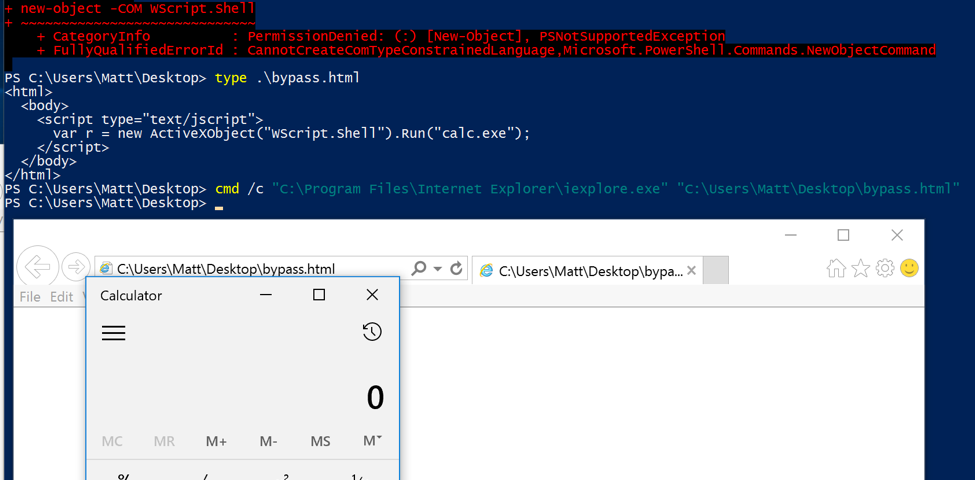Open the Calculator hamburger navigation menu

coord(113,333)
